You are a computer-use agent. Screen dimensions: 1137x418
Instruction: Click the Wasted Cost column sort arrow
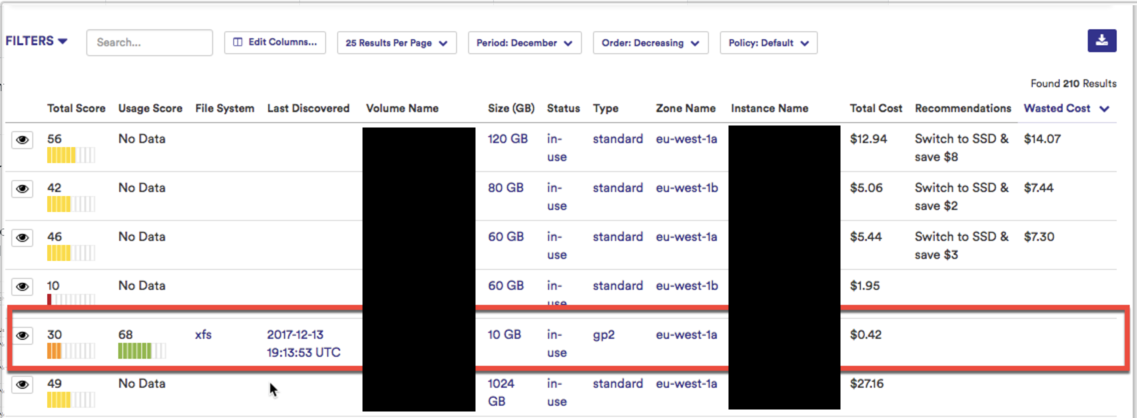point(1104,109)
